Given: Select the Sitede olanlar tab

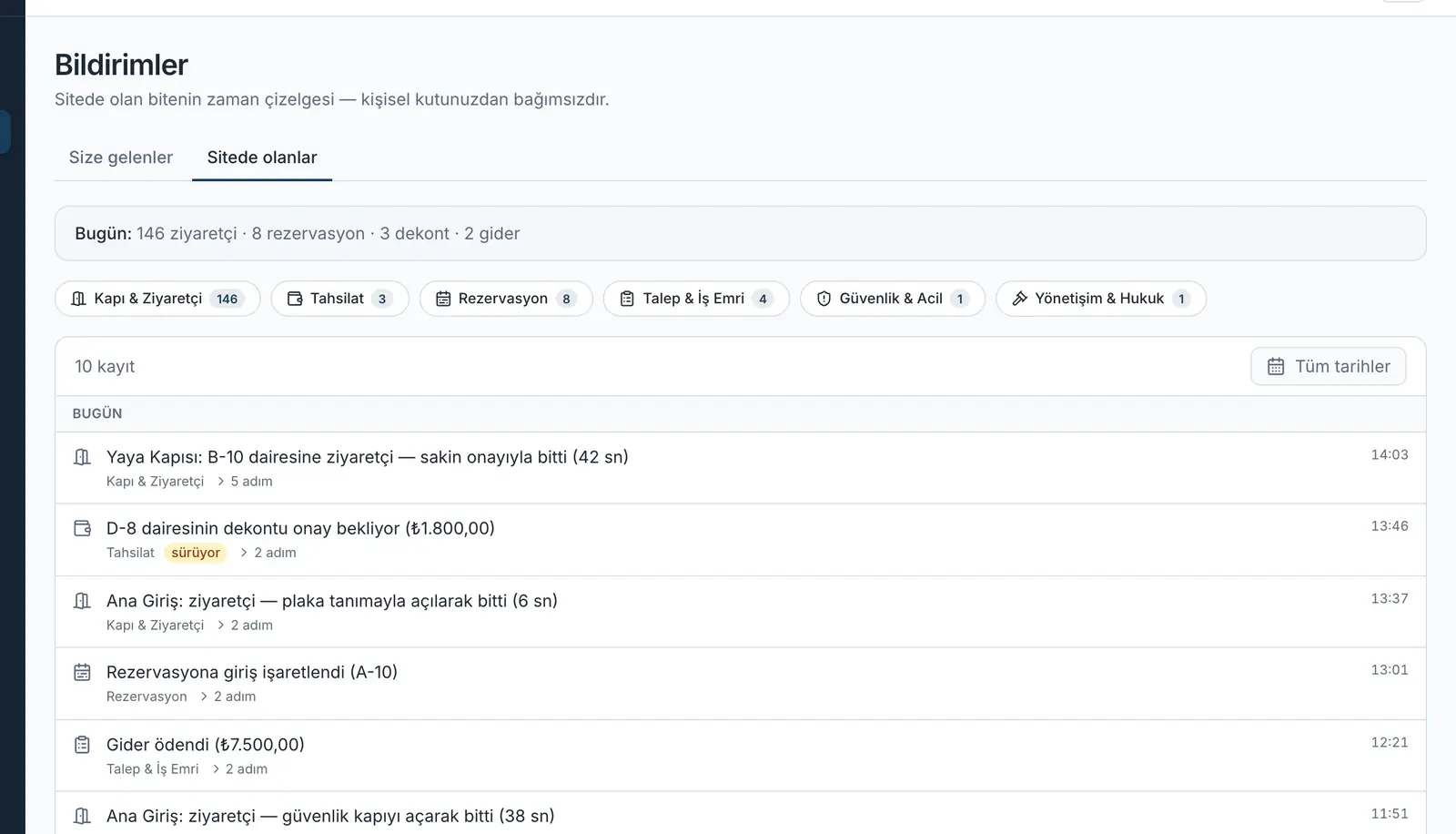Looking at the screenshot, I should [x=262, y=158].
